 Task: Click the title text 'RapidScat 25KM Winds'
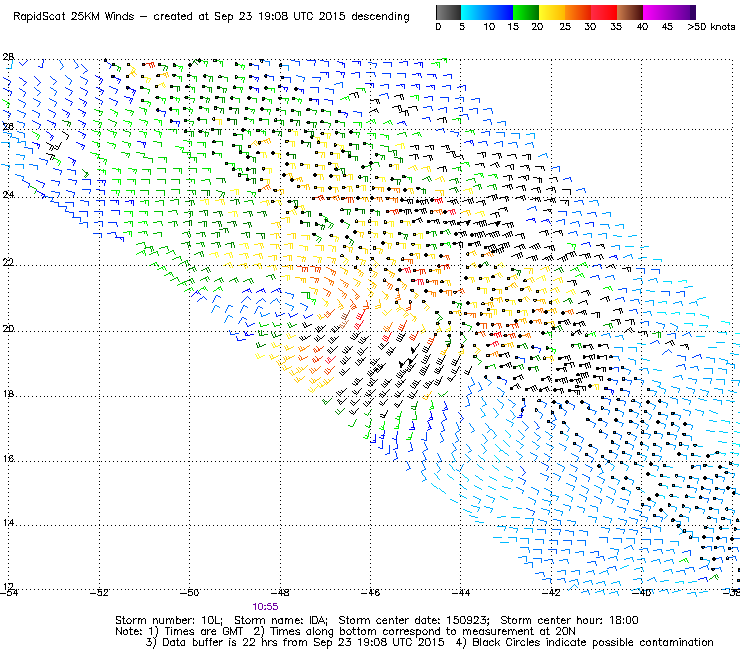click(74, 17)
